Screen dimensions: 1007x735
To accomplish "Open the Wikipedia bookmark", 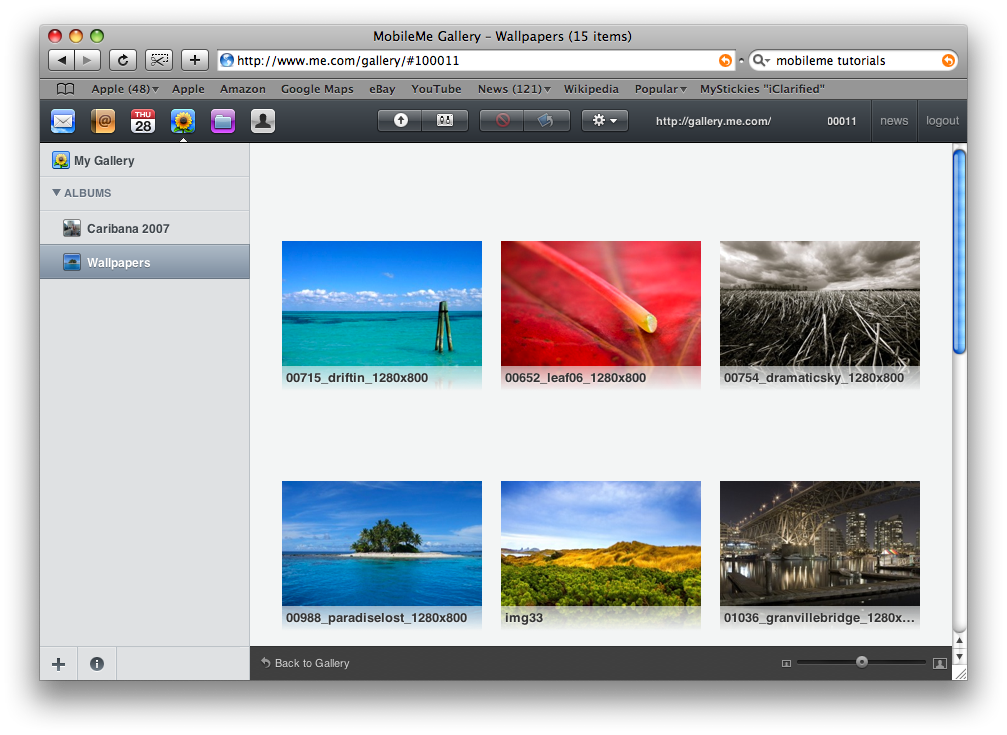I will pos(591,89).
